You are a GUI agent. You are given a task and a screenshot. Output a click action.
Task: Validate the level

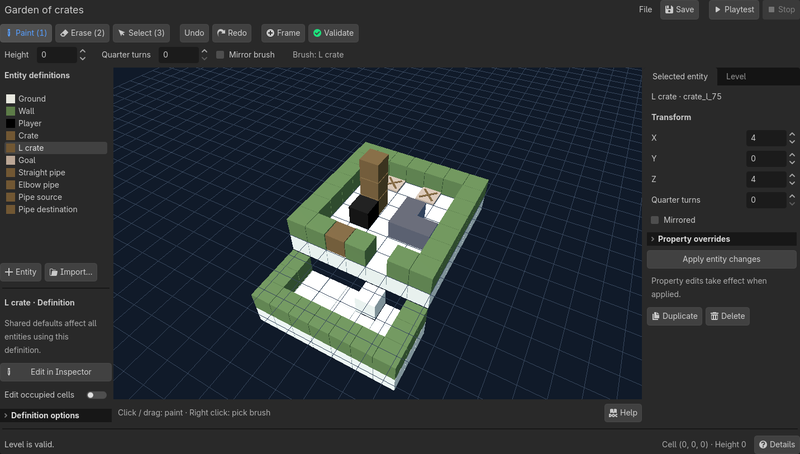click(x=333, y=33)
